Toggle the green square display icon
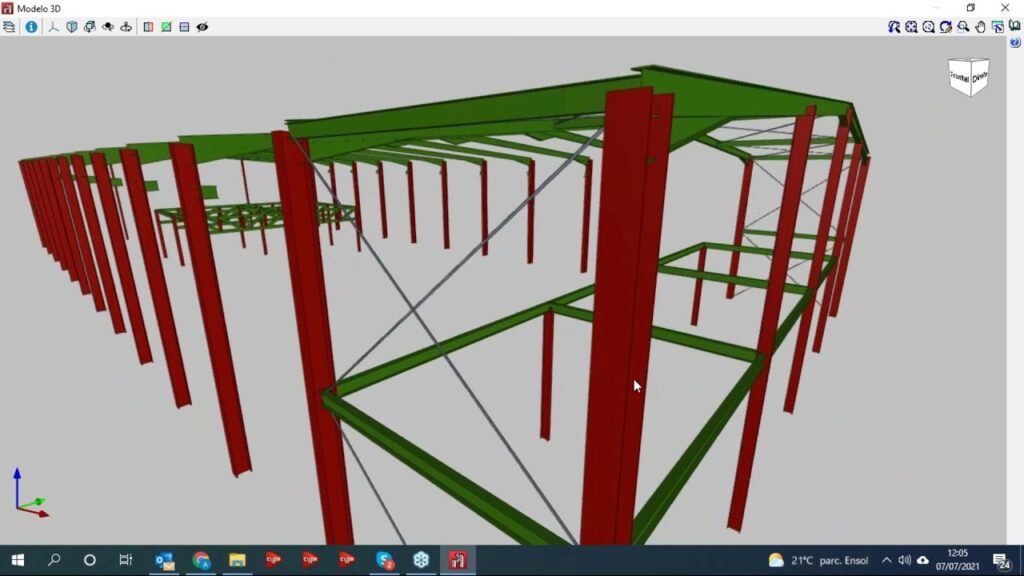Image resolution: width=1024 pixels, height=576 pixels. (x=166, y=27)
